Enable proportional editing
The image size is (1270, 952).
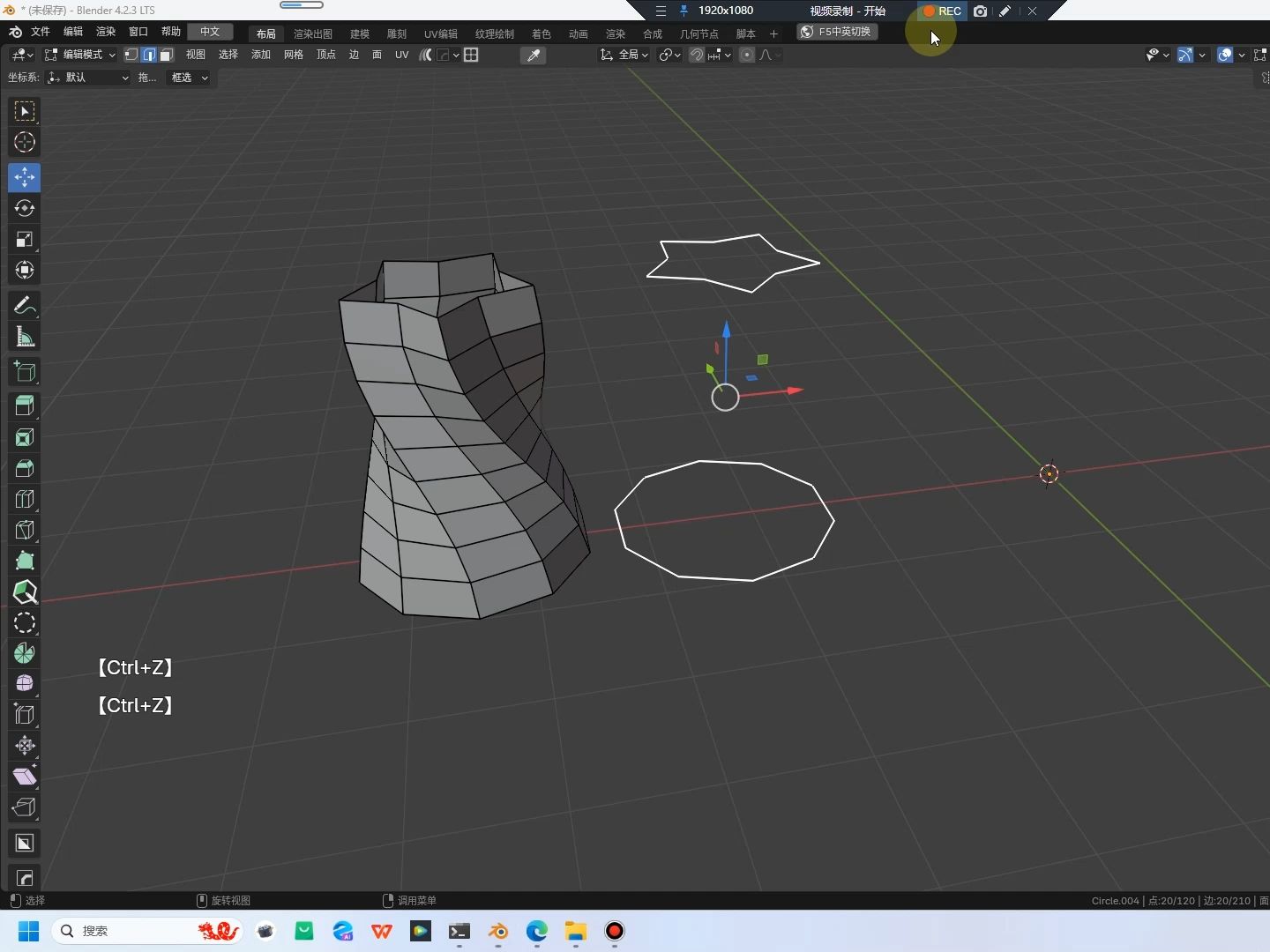coord(746,55)
